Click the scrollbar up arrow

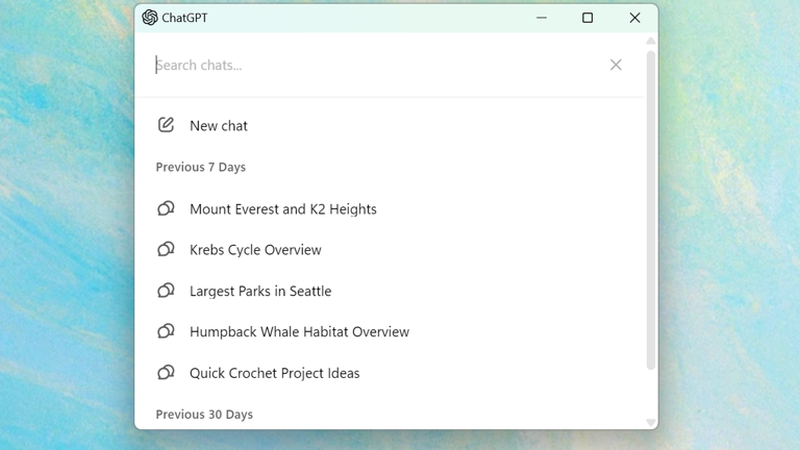click(x=651, y=41)
